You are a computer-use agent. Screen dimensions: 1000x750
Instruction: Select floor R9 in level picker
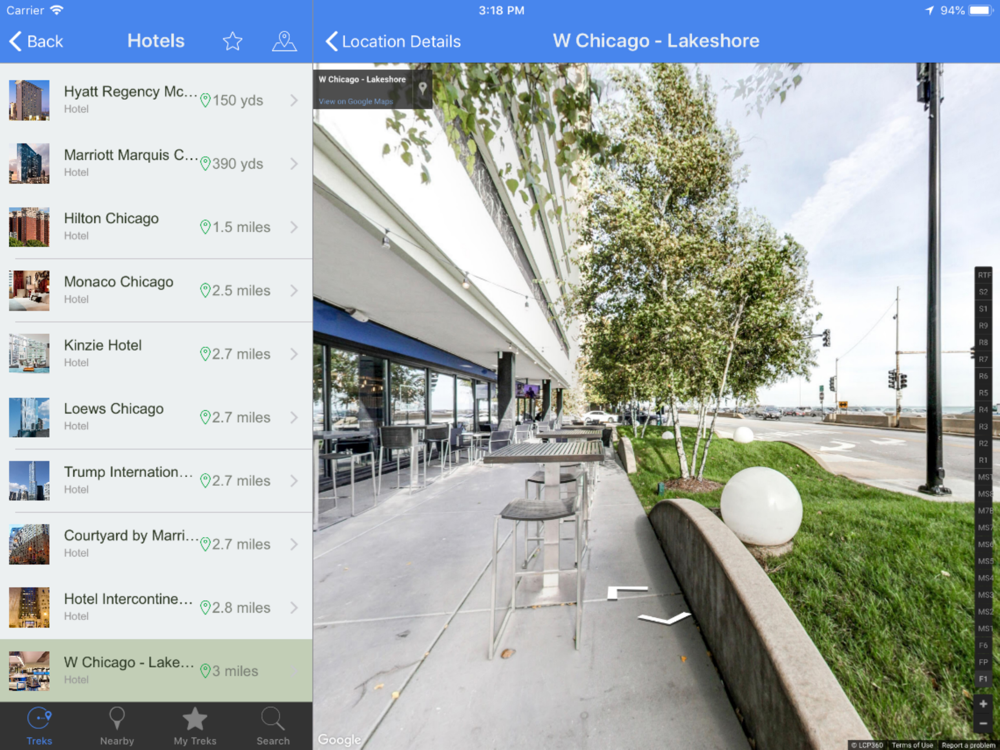point(984,326)
